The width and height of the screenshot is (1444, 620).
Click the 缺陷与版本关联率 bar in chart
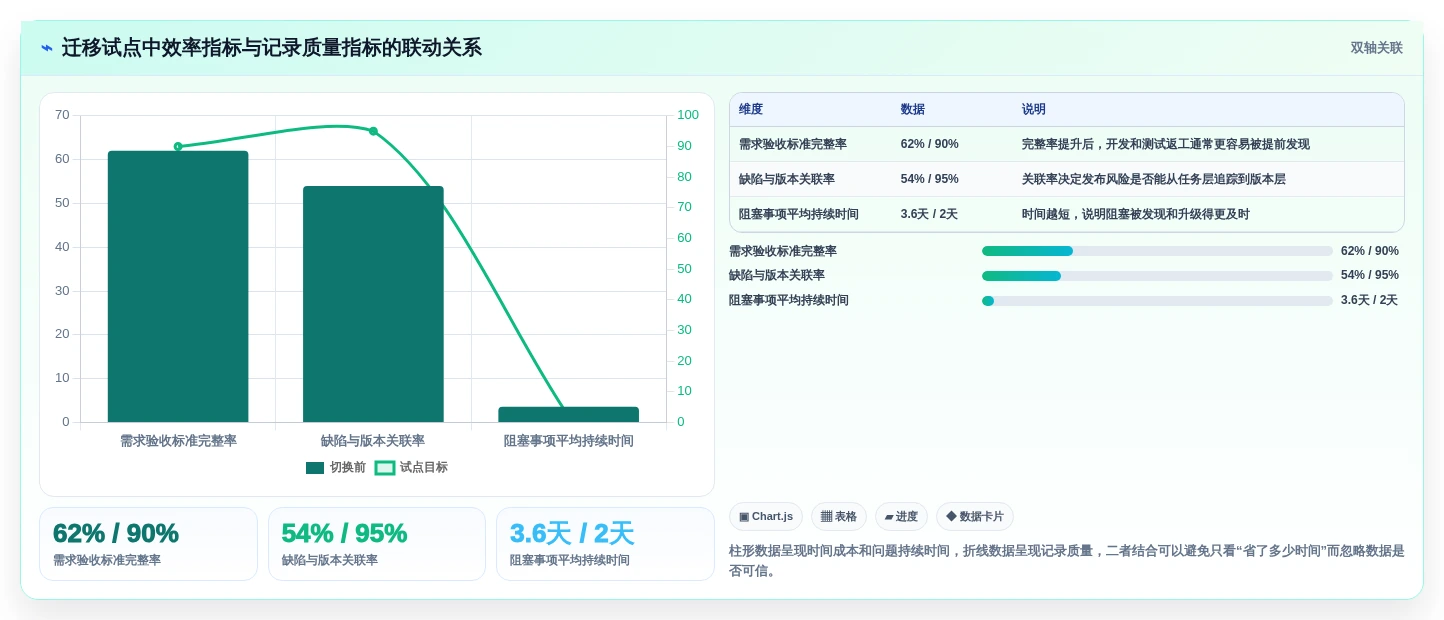[373, 304]
